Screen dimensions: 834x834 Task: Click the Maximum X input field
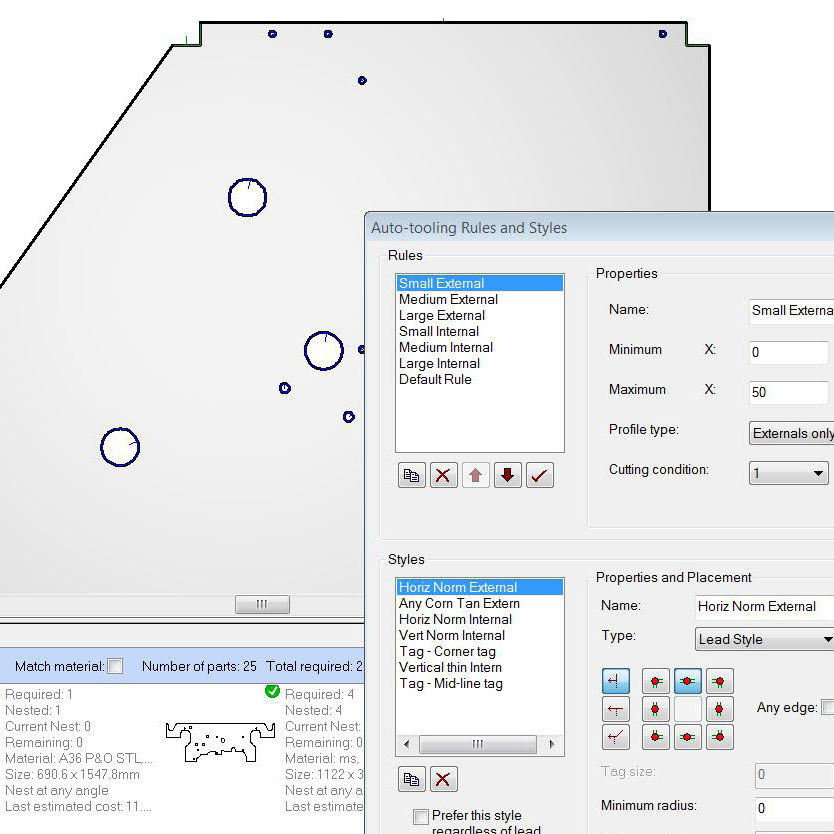[790, 392]
